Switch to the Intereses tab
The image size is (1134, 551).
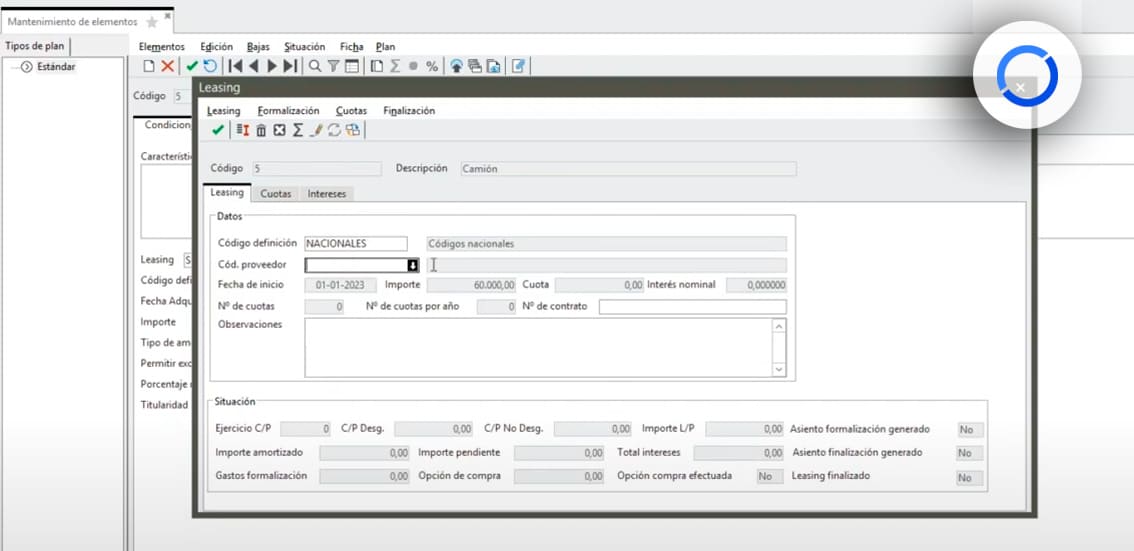327,194
